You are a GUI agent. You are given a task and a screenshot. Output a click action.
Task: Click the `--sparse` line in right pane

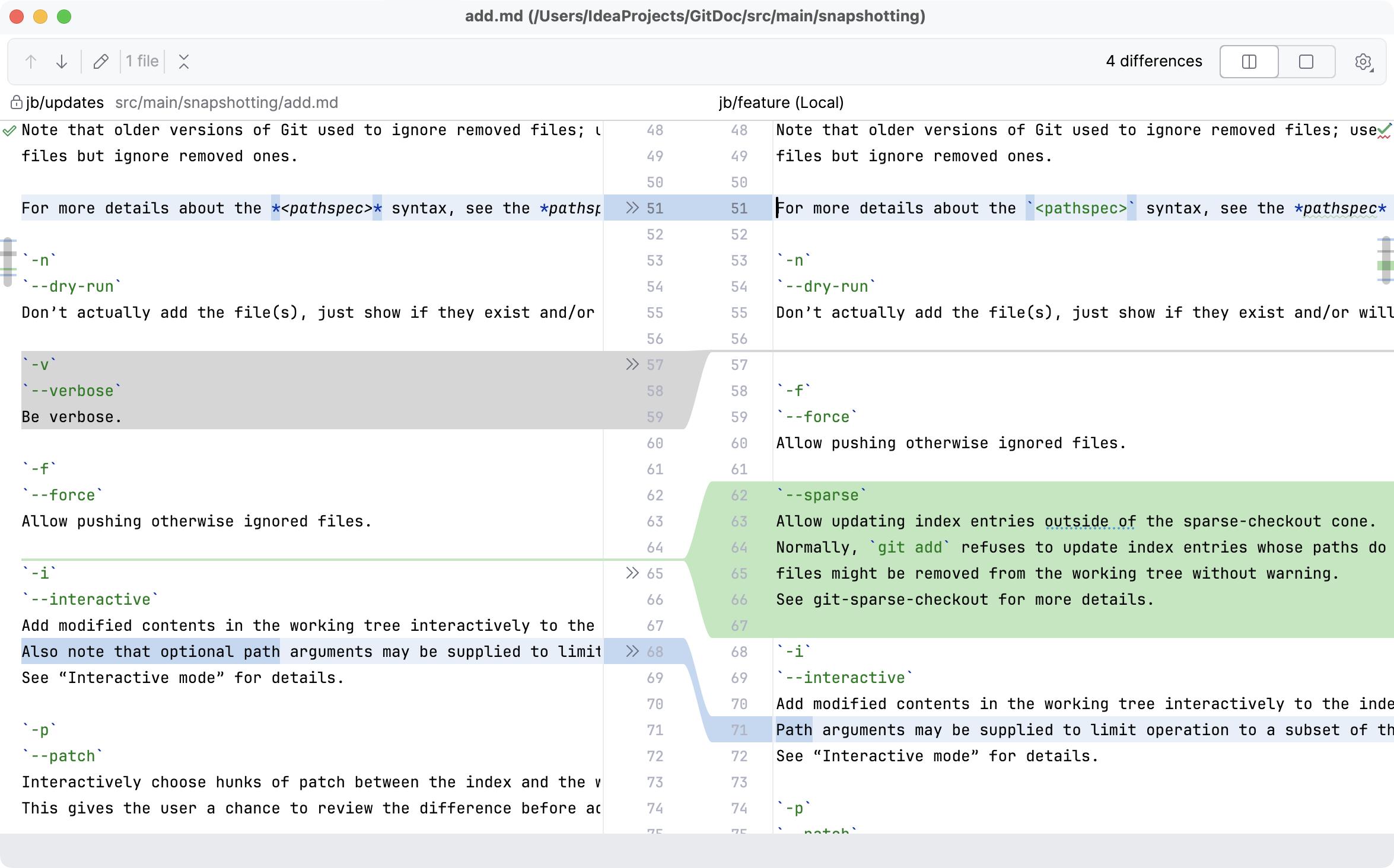coord(822,495)
